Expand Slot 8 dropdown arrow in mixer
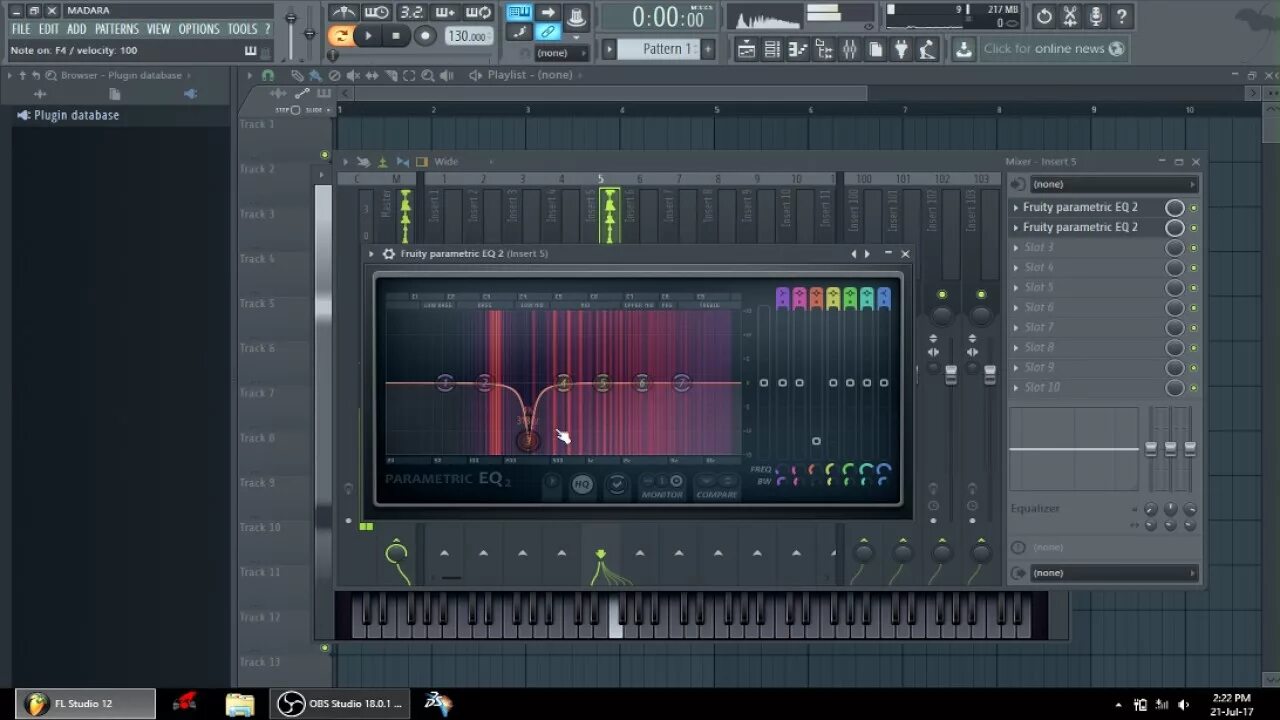 (1016, 348)
